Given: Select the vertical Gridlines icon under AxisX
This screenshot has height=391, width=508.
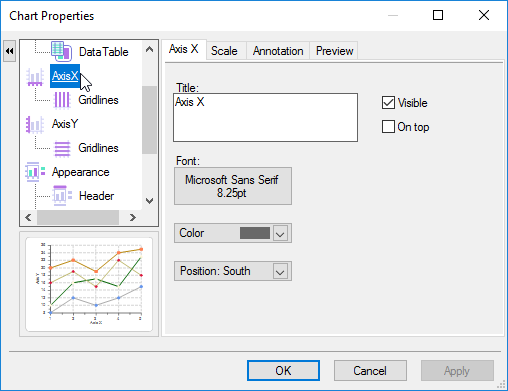Looking at the screenshot, I should [62, 100].
